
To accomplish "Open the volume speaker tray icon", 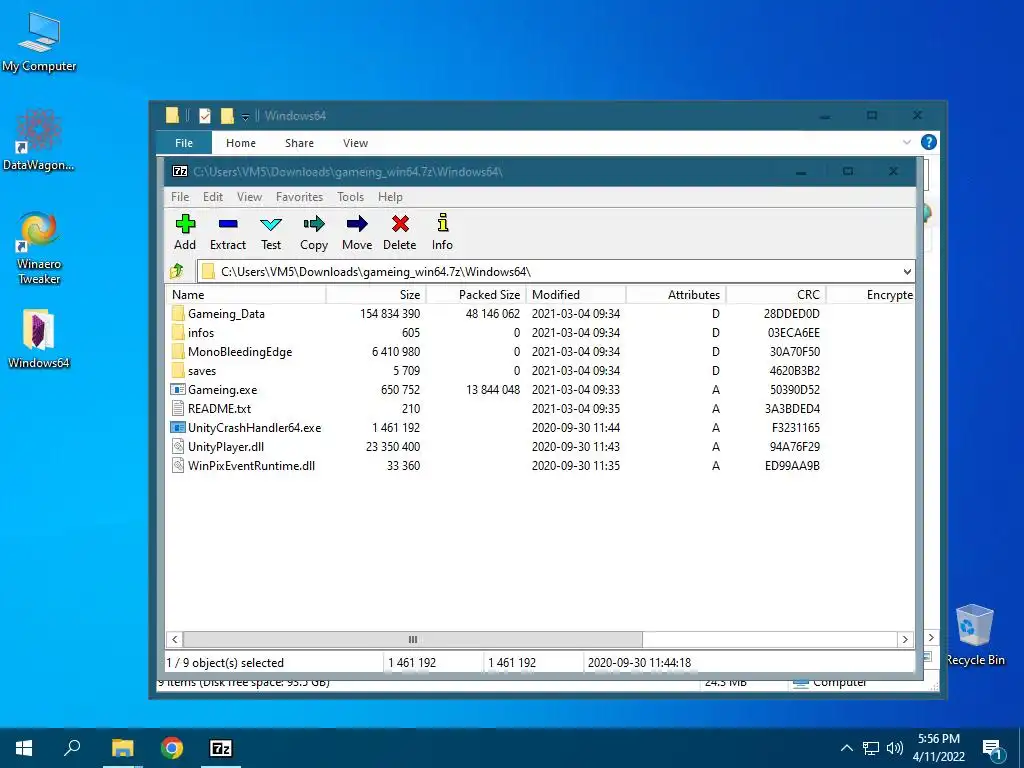I will coord(895,748).
